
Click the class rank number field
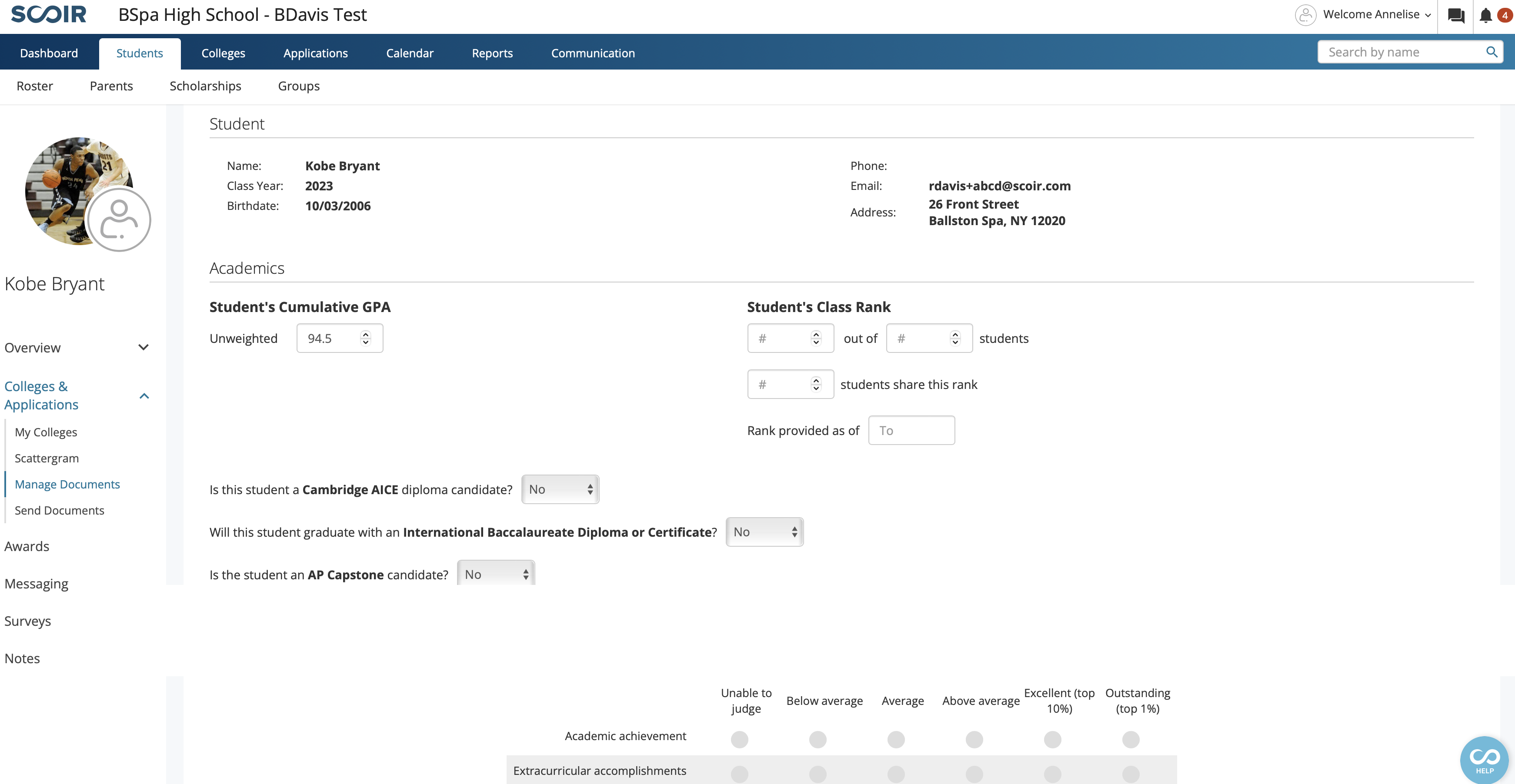pyautogui.click(x=790, y=338)
